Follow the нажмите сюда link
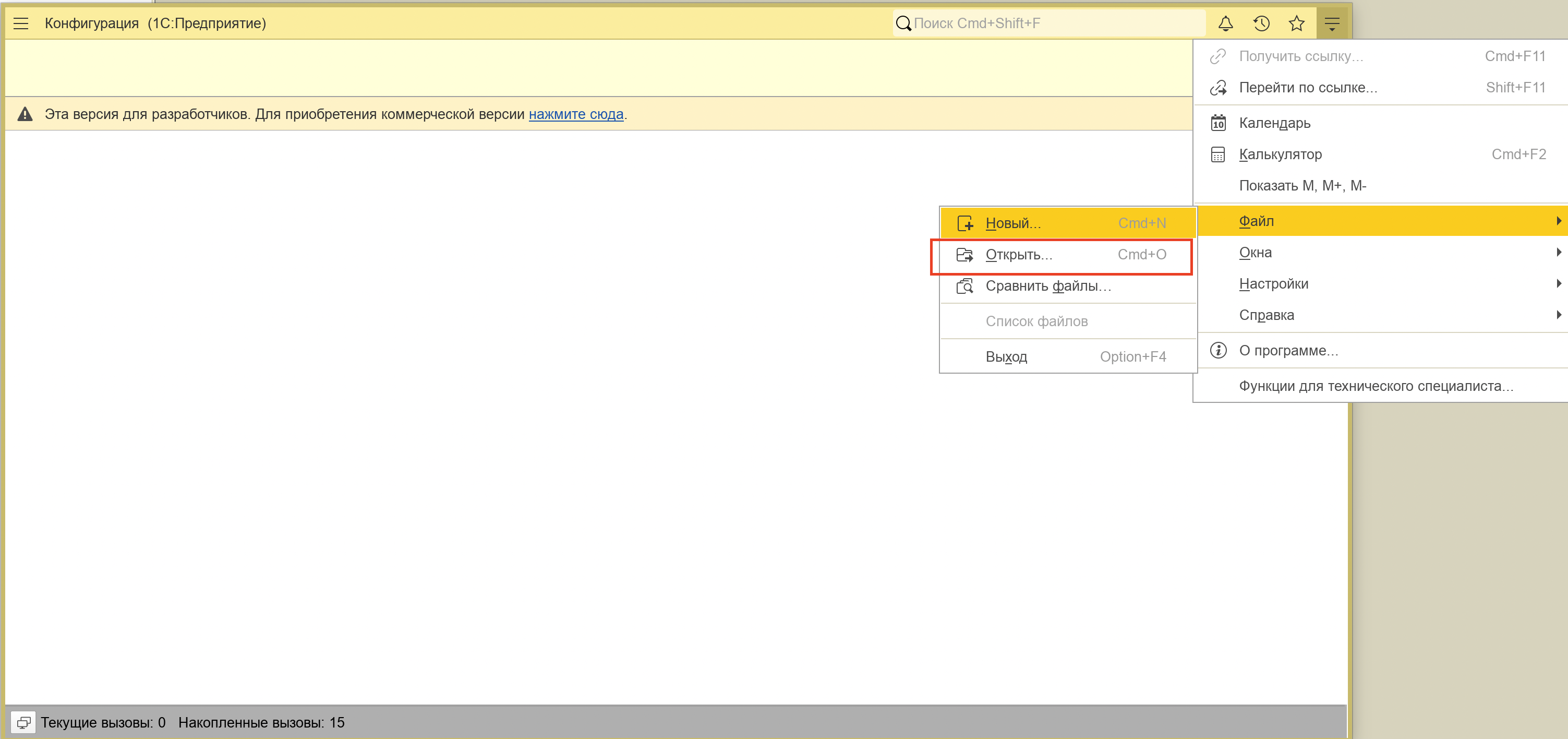Viewport: 1568px width, 739px height. pos(576,114)
